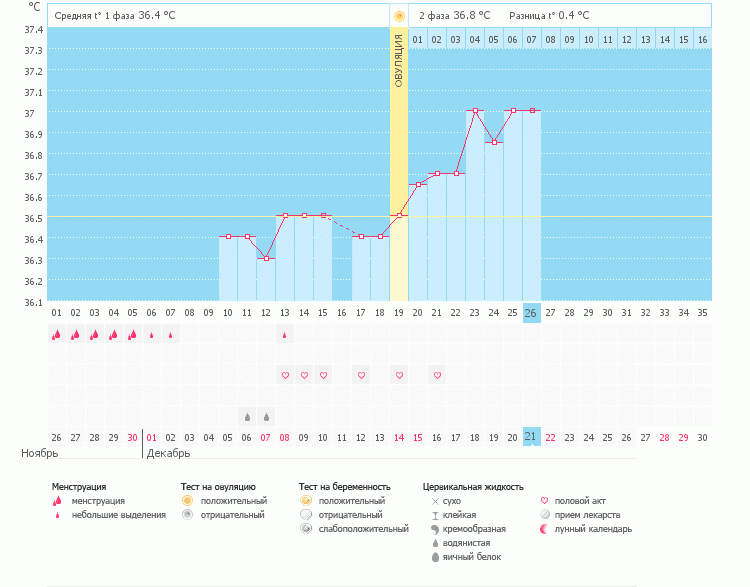Click the highlighted date 21 in the calendar row
Viewport: 750px width, 587px height.
(532, 437)
